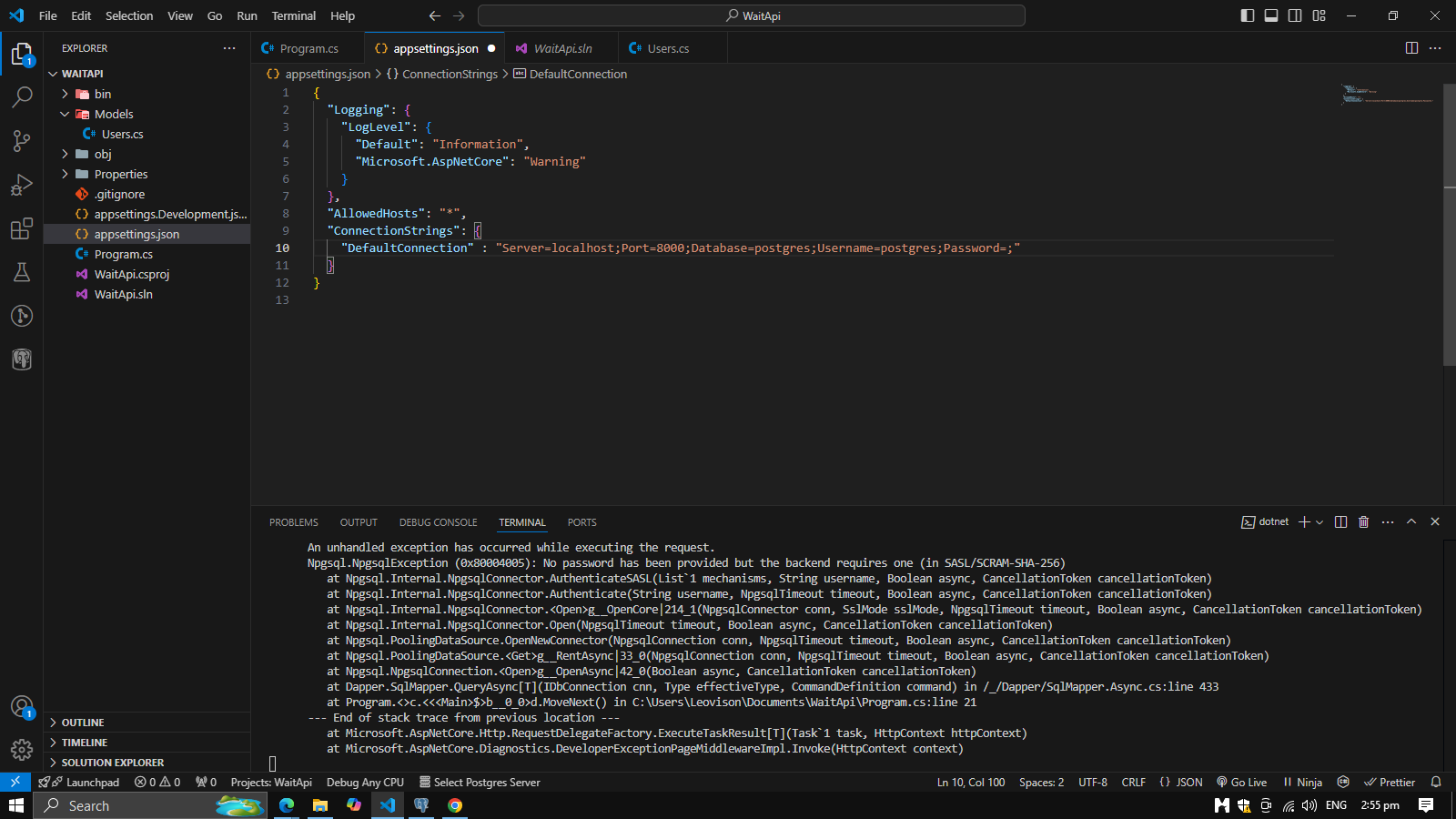Click Go Live in status bar
1456x819 pixels.
click(x=1242, y=782)
